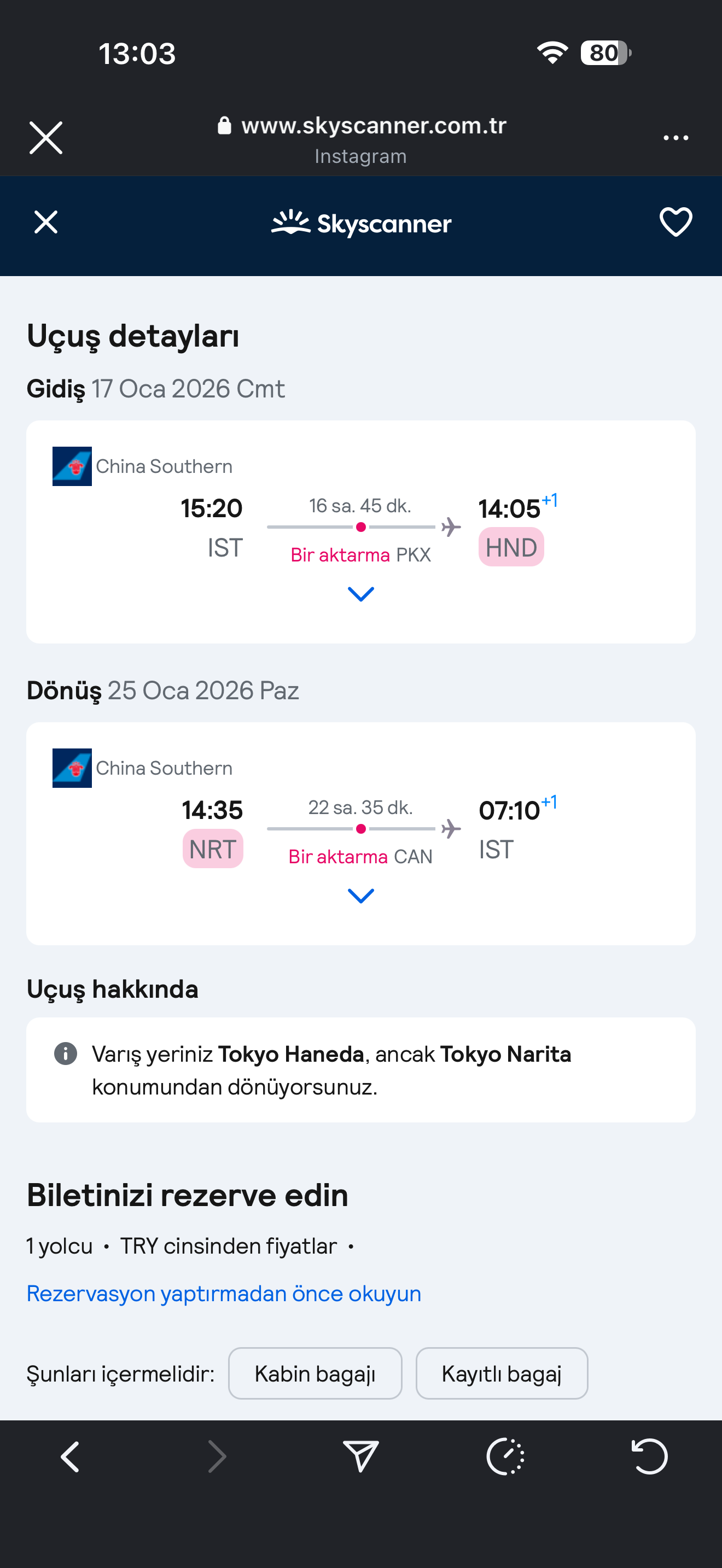Go back using the browser back arrow
This screenshot has height=1568, width=722.
point(70,1456)
